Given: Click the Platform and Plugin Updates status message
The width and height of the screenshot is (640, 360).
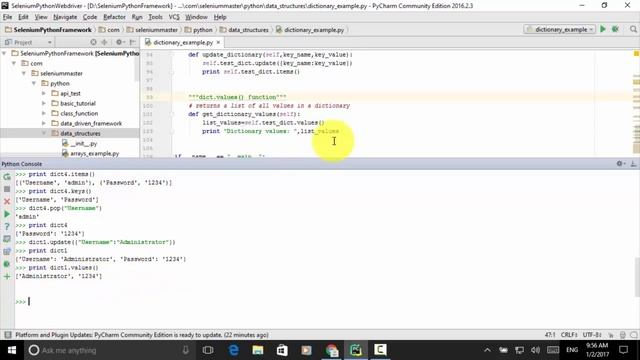Looking at the screenshot, I should point(142,335).
